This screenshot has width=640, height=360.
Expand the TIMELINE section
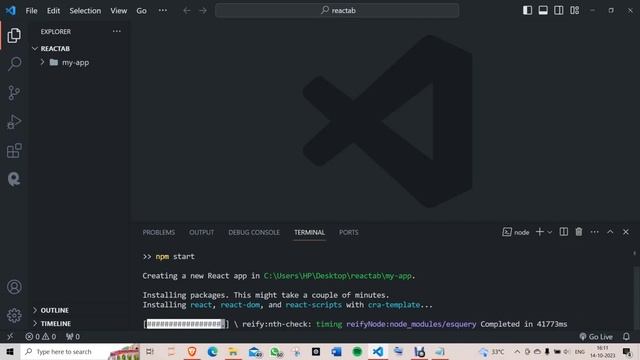coord(35,323)
